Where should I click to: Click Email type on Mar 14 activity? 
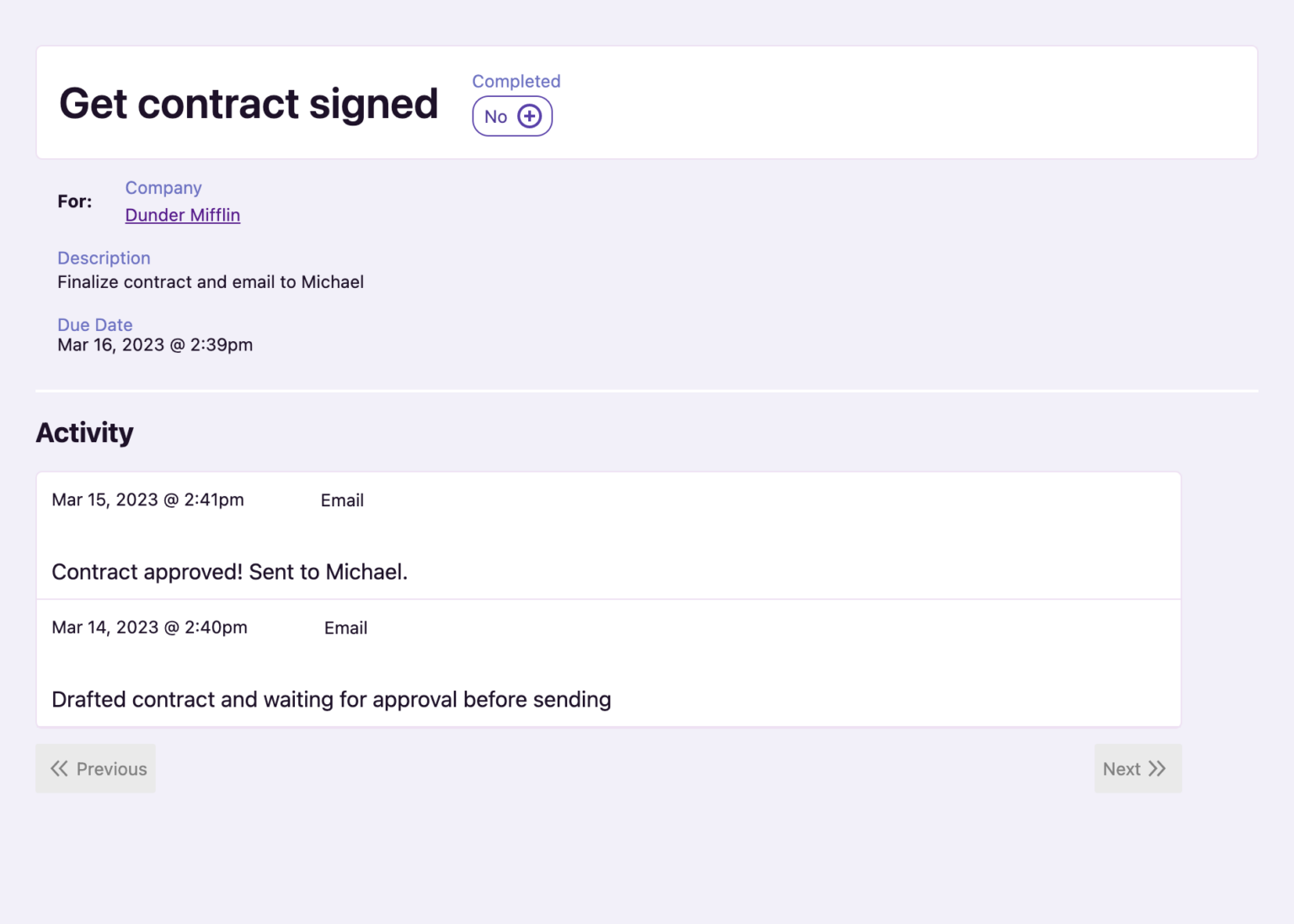[x=345, y=628]
